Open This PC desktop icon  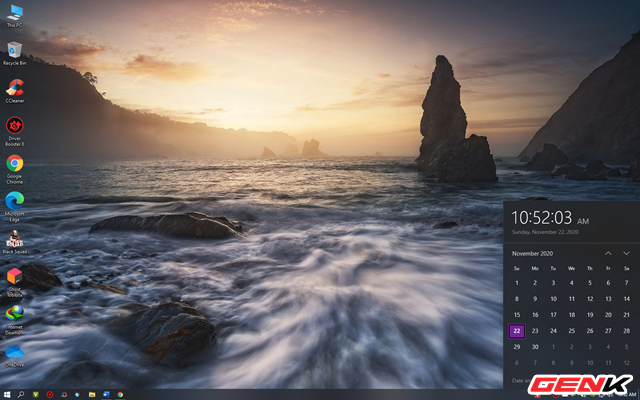pyautogui.click(x=14, y=16)
